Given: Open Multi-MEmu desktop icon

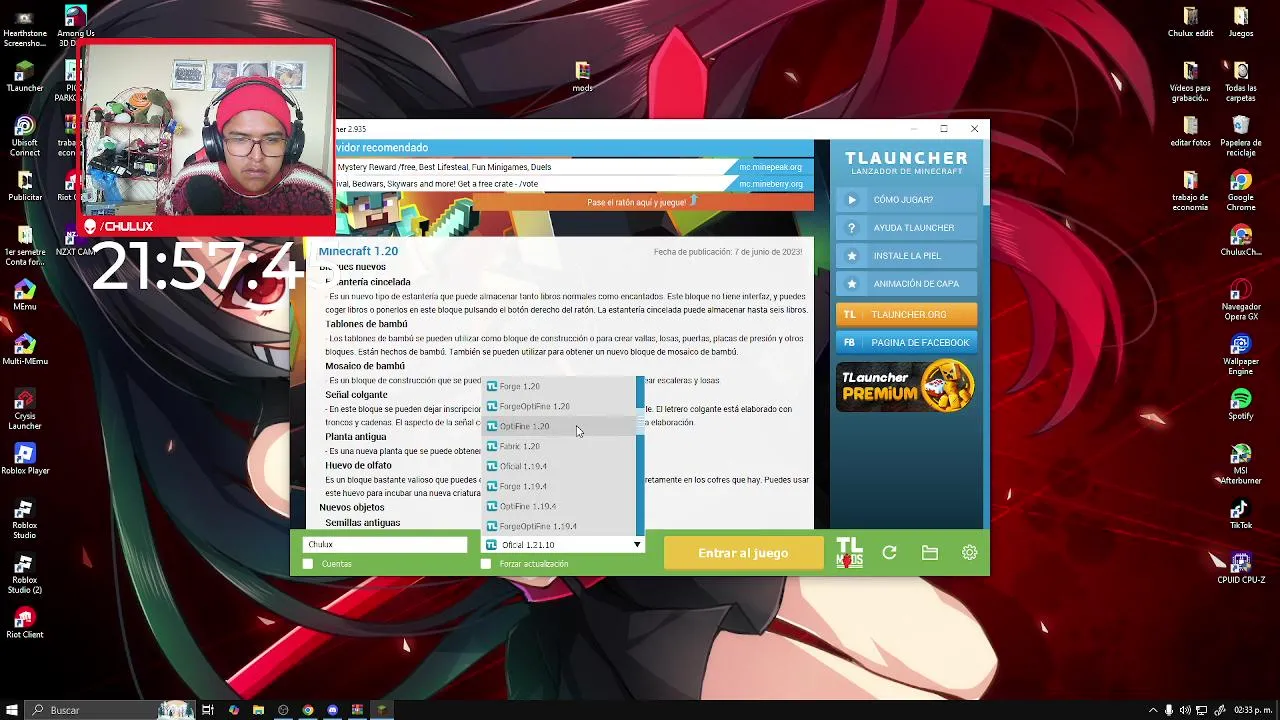Looking at the screenshot, I should [x=24, y=349].
